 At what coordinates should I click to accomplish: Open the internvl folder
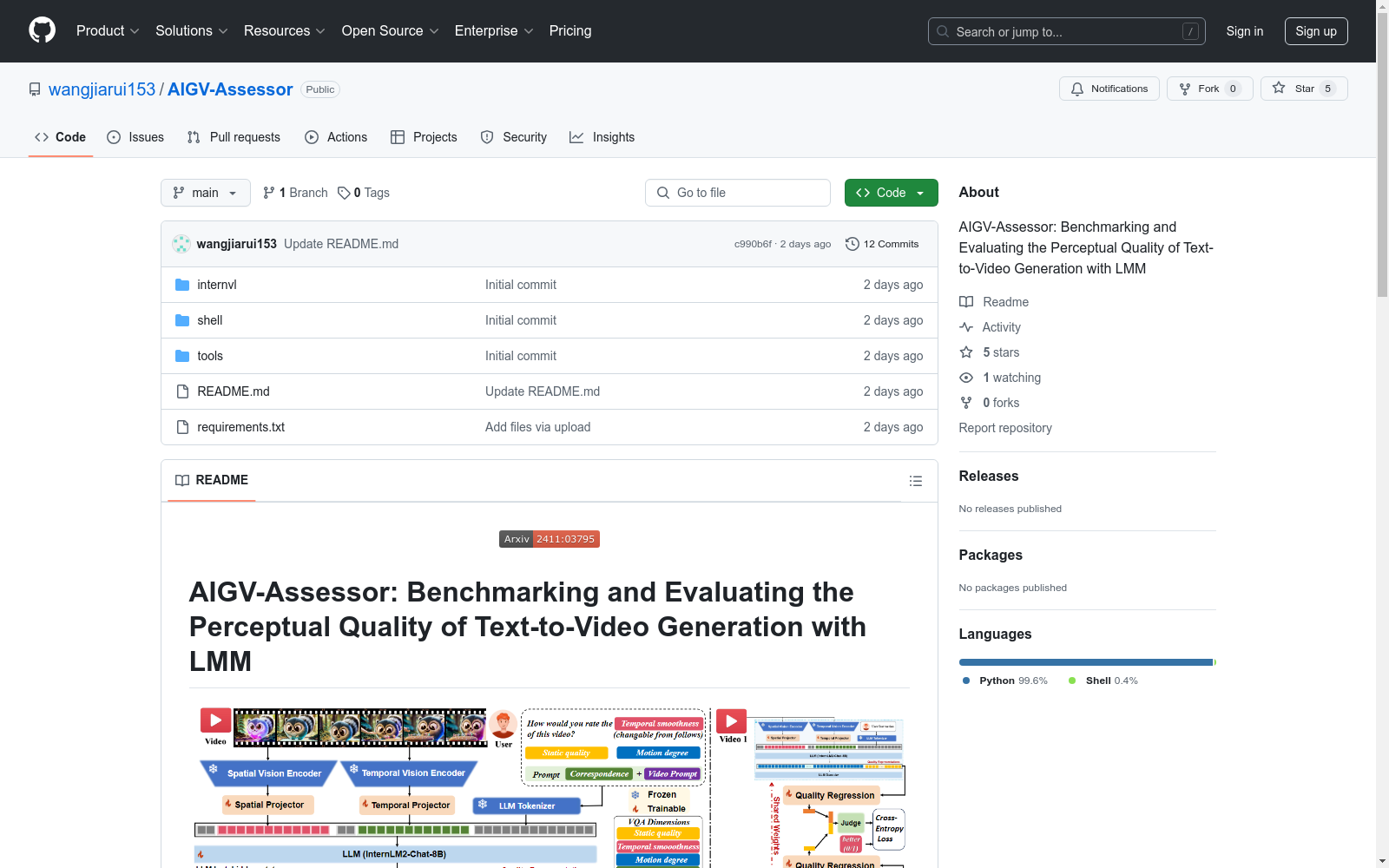click(217, 285)
